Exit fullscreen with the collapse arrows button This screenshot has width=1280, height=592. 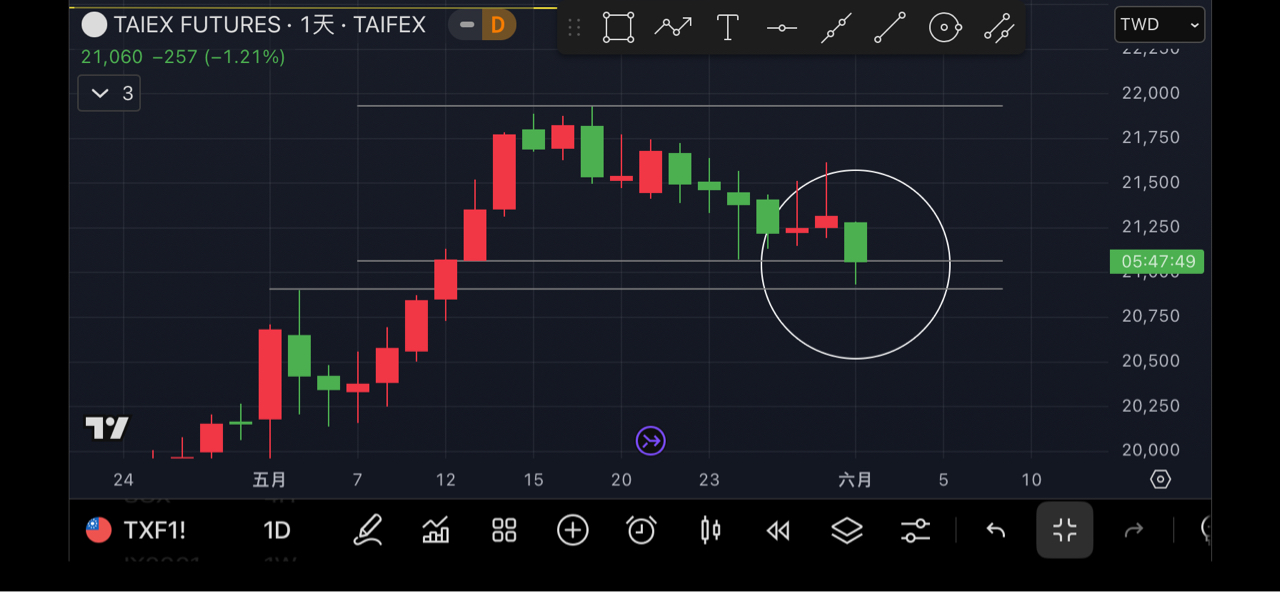click(1064, 530)
